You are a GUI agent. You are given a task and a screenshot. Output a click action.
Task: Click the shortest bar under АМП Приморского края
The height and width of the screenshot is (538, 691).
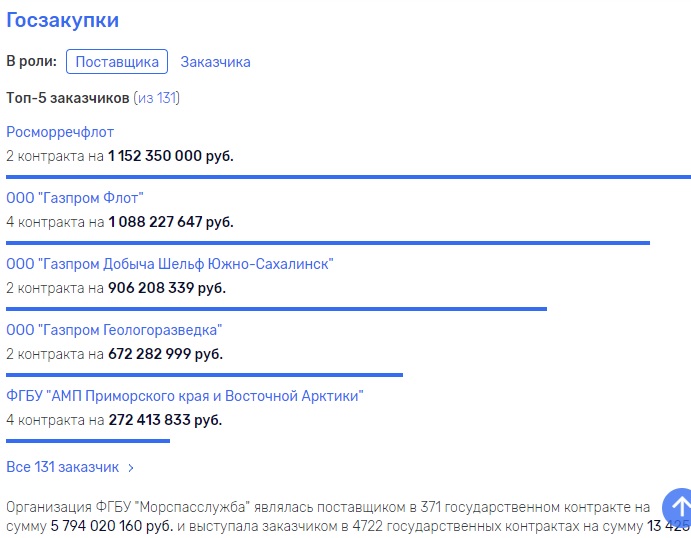tap(88, 441)
